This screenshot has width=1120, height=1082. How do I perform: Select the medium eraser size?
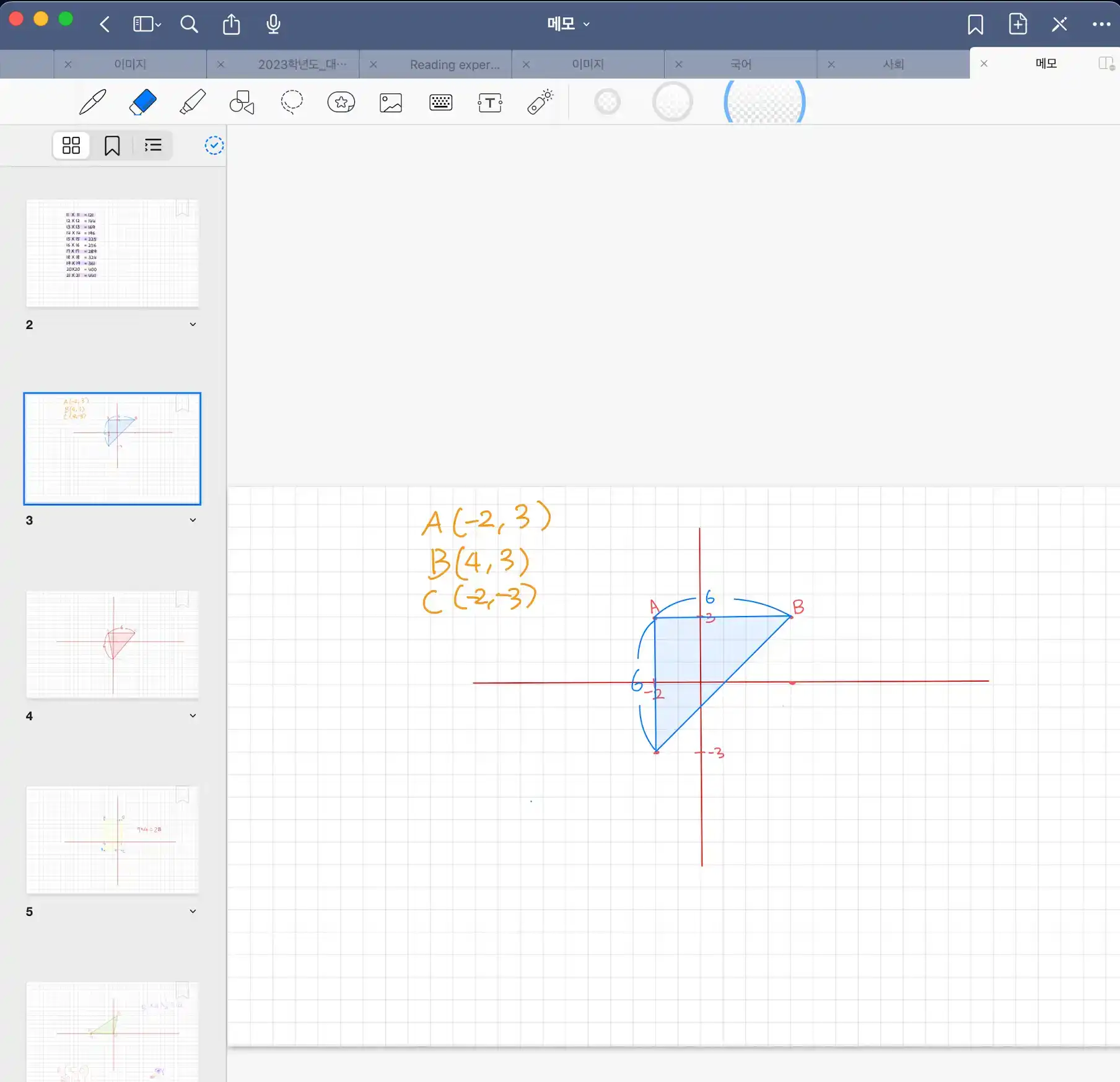click(672, 102)
